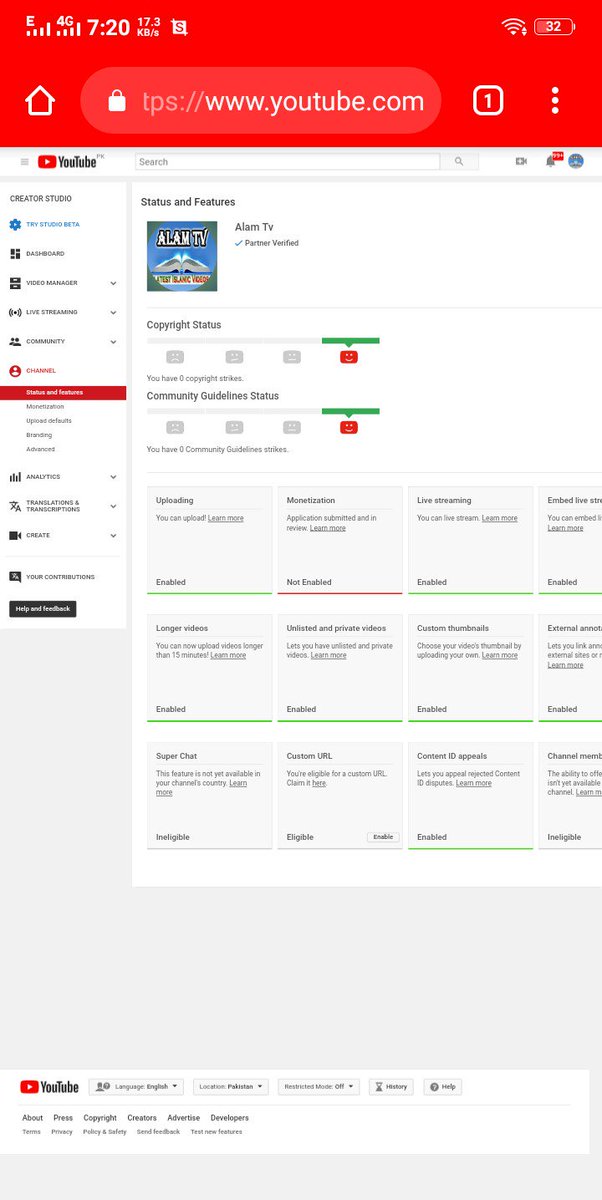Click Learn more in the Uploading card

pos(226,518)
